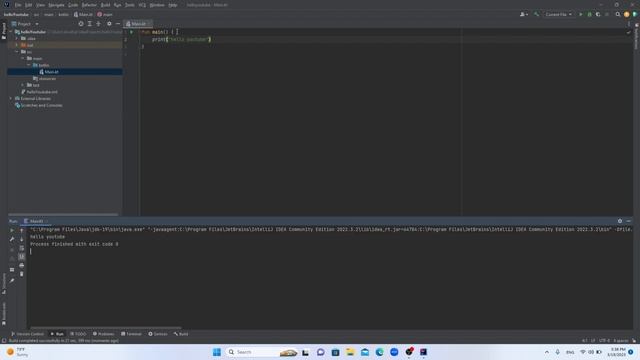Open File Explorer from taskbar
Viewport: 640px width, 360px height.
(x=350, y=352)
